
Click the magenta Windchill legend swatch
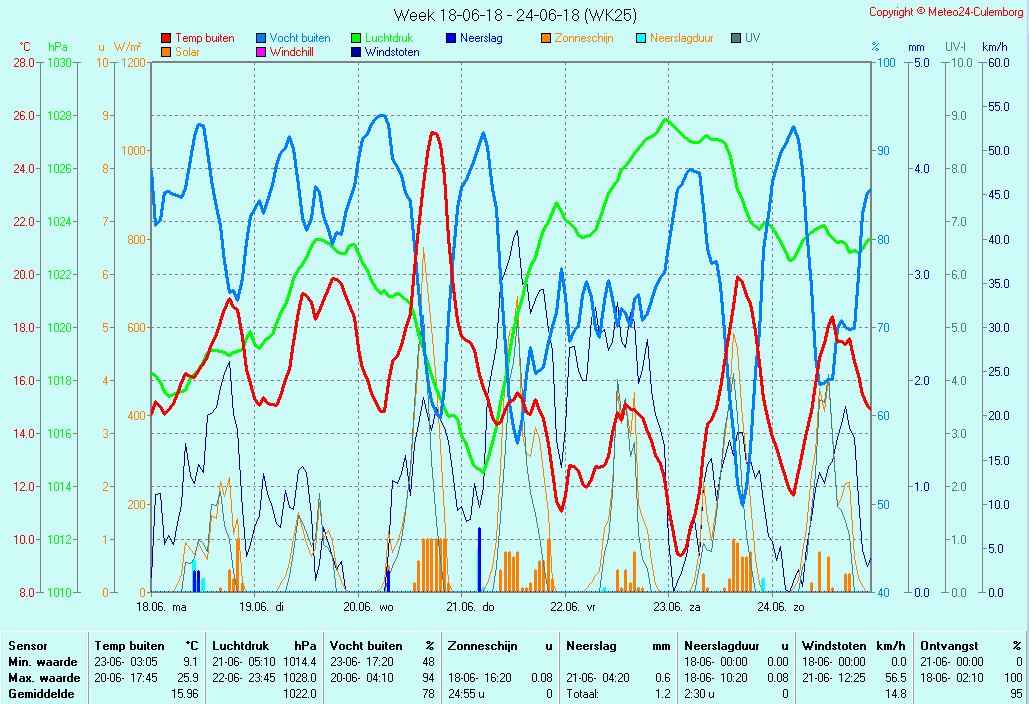pos(261,52)
